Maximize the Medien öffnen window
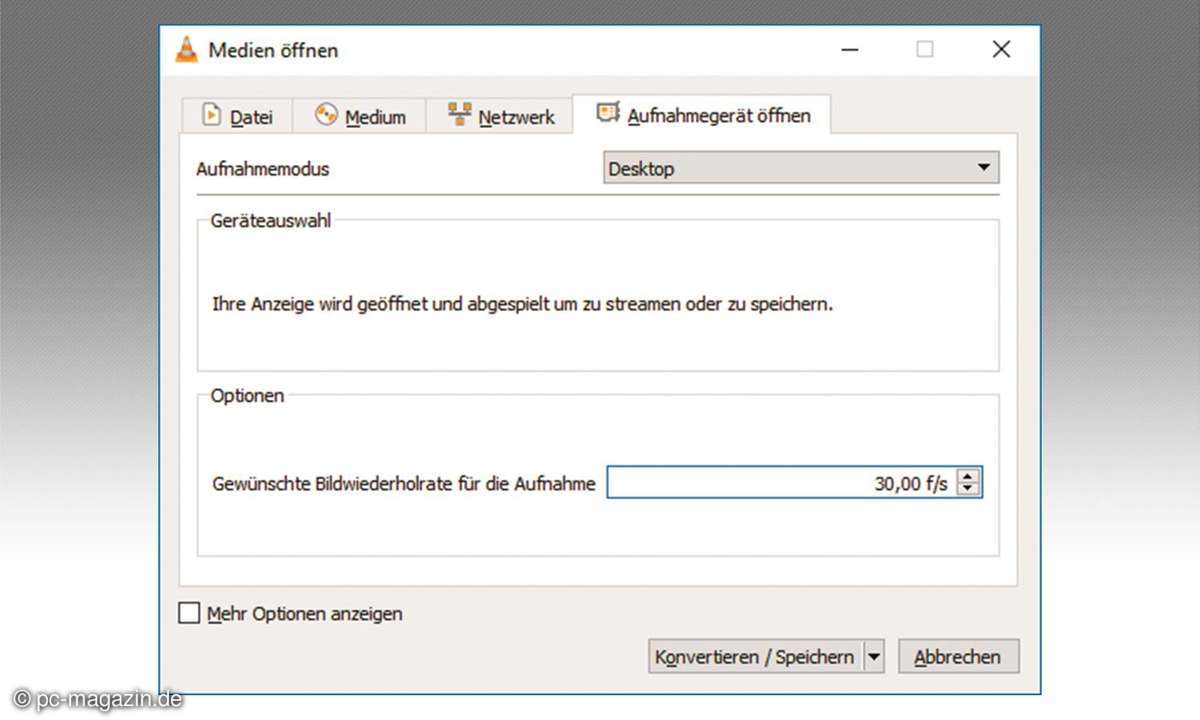This screenshot has height=720, width=1200. [x=925, y=49]
